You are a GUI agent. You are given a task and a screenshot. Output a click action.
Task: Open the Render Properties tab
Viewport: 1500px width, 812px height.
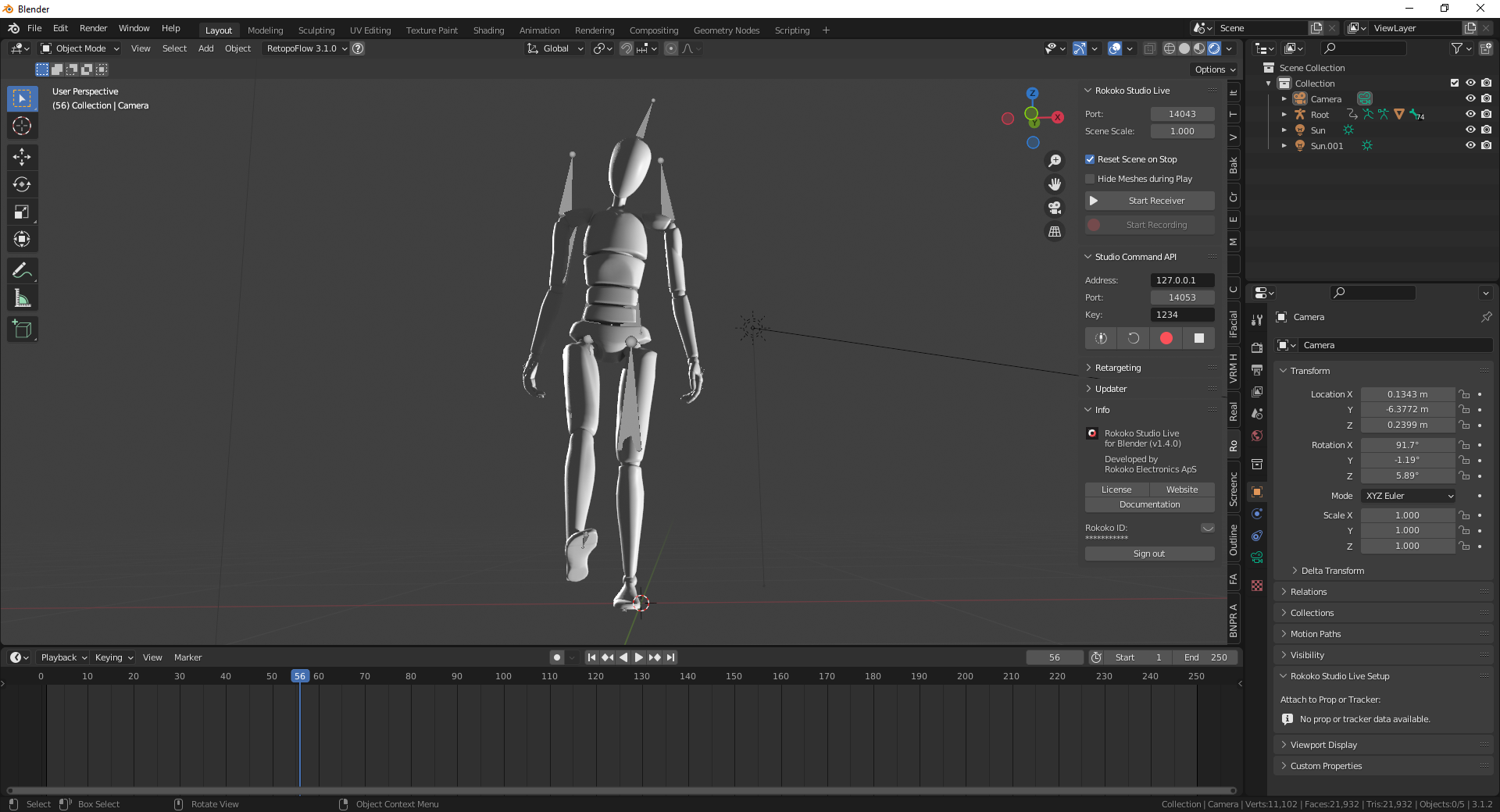point(1257,347)
